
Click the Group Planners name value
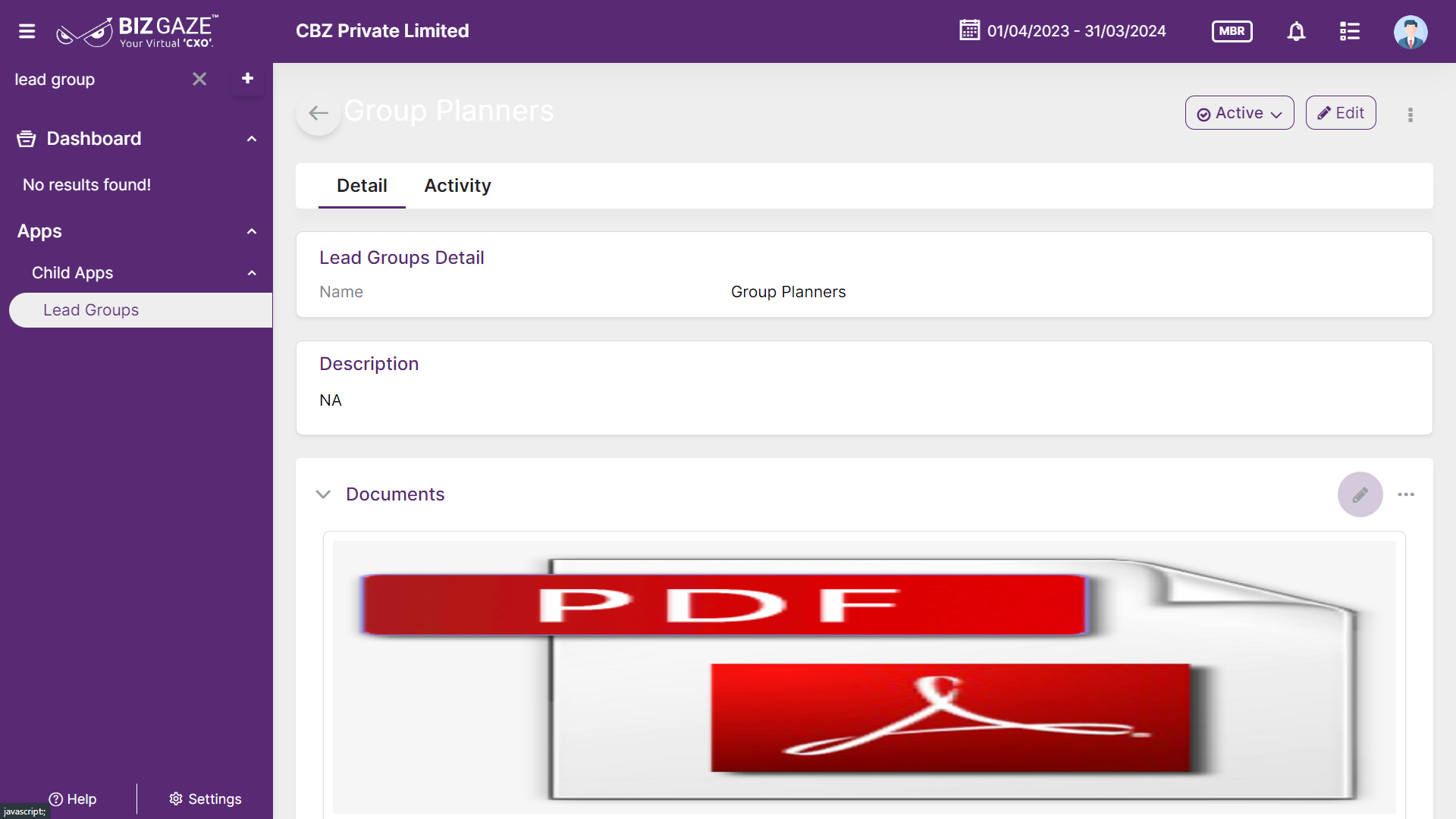(x=788, y=292)
